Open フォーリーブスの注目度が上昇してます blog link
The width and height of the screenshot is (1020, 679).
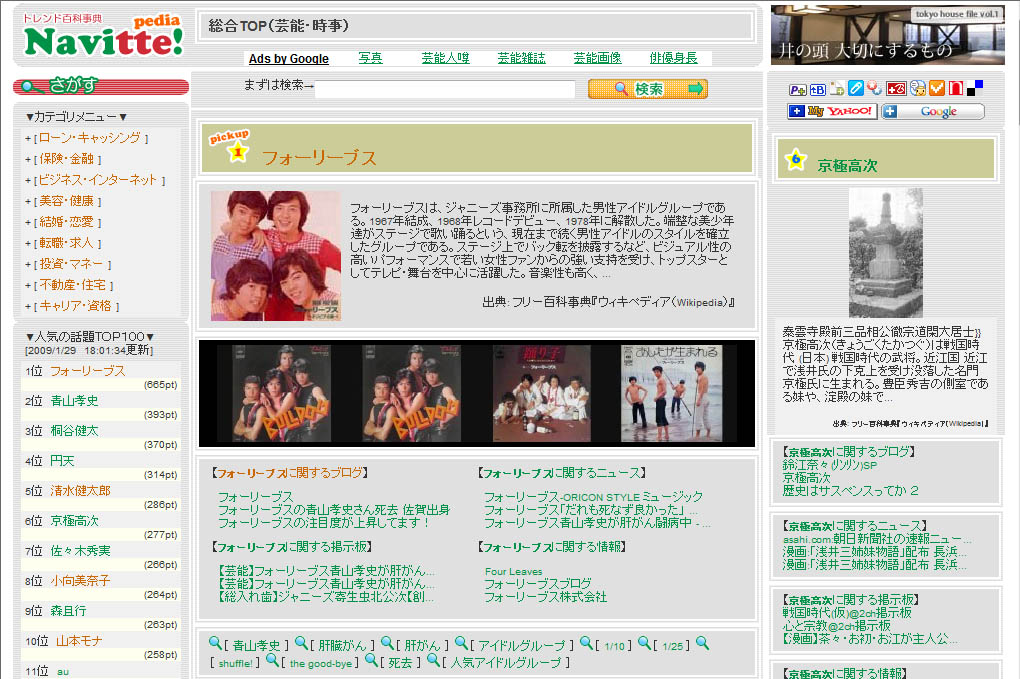(324, 523)
